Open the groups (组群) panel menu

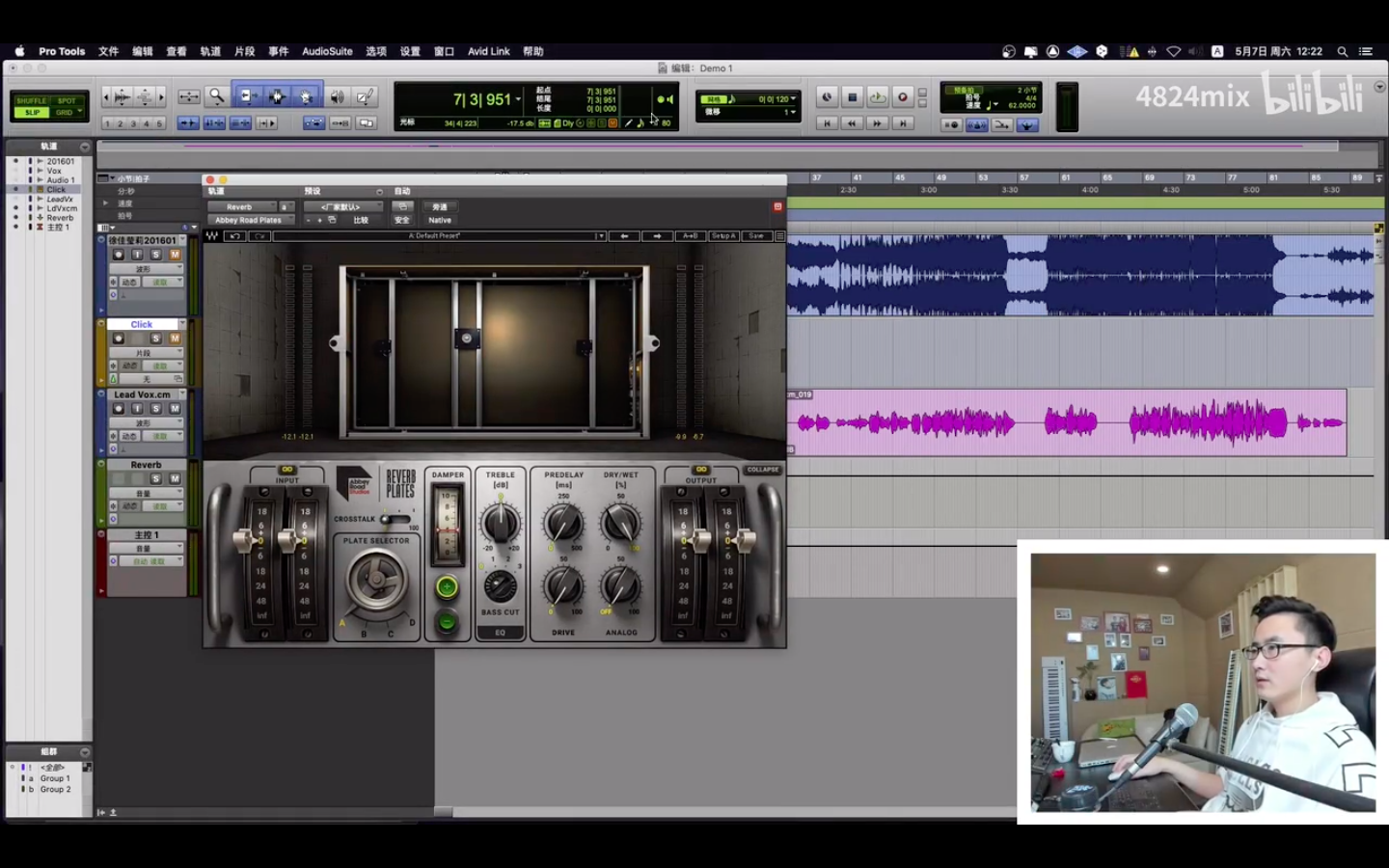click(x=85, y=751)
